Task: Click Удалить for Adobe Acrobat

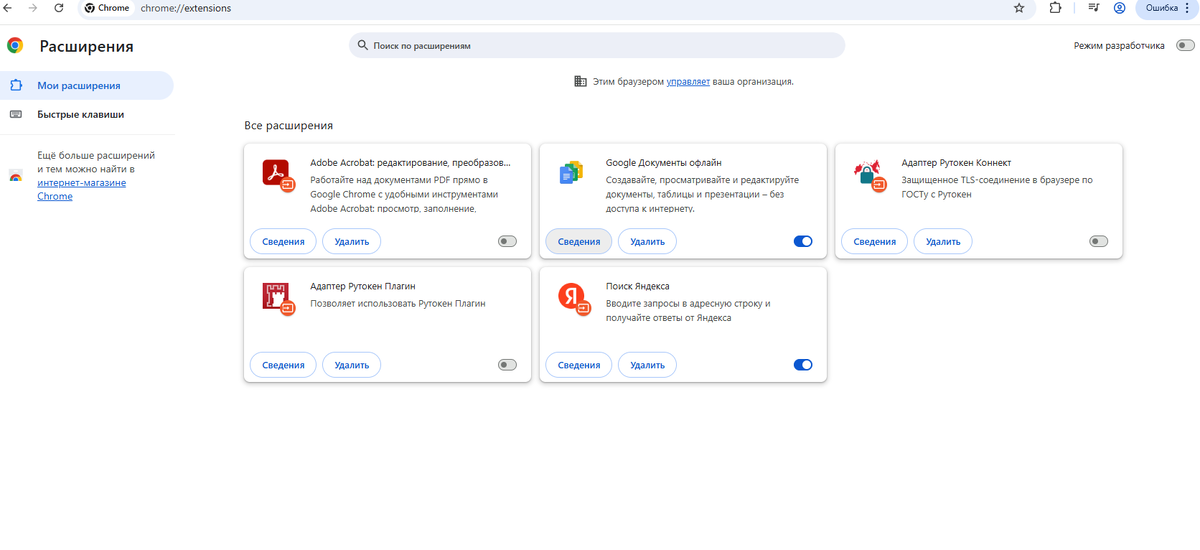Action: click(x=352, y=241)
